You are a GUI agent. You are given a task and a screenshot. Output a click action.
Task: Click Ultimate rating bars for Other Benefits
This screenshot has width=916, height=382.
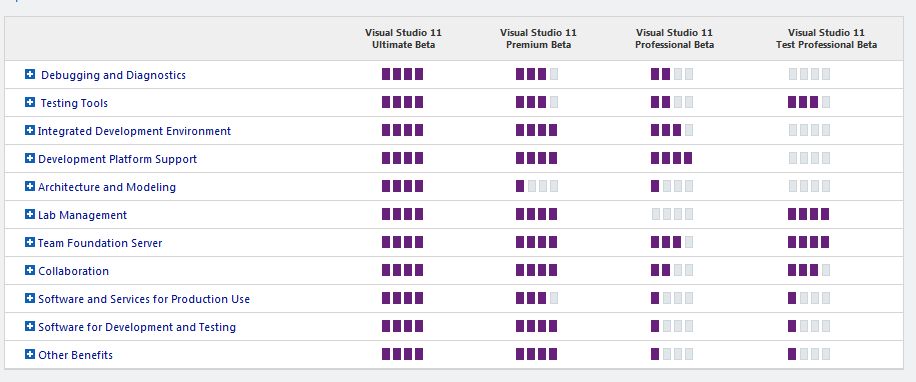click(403, 355)
